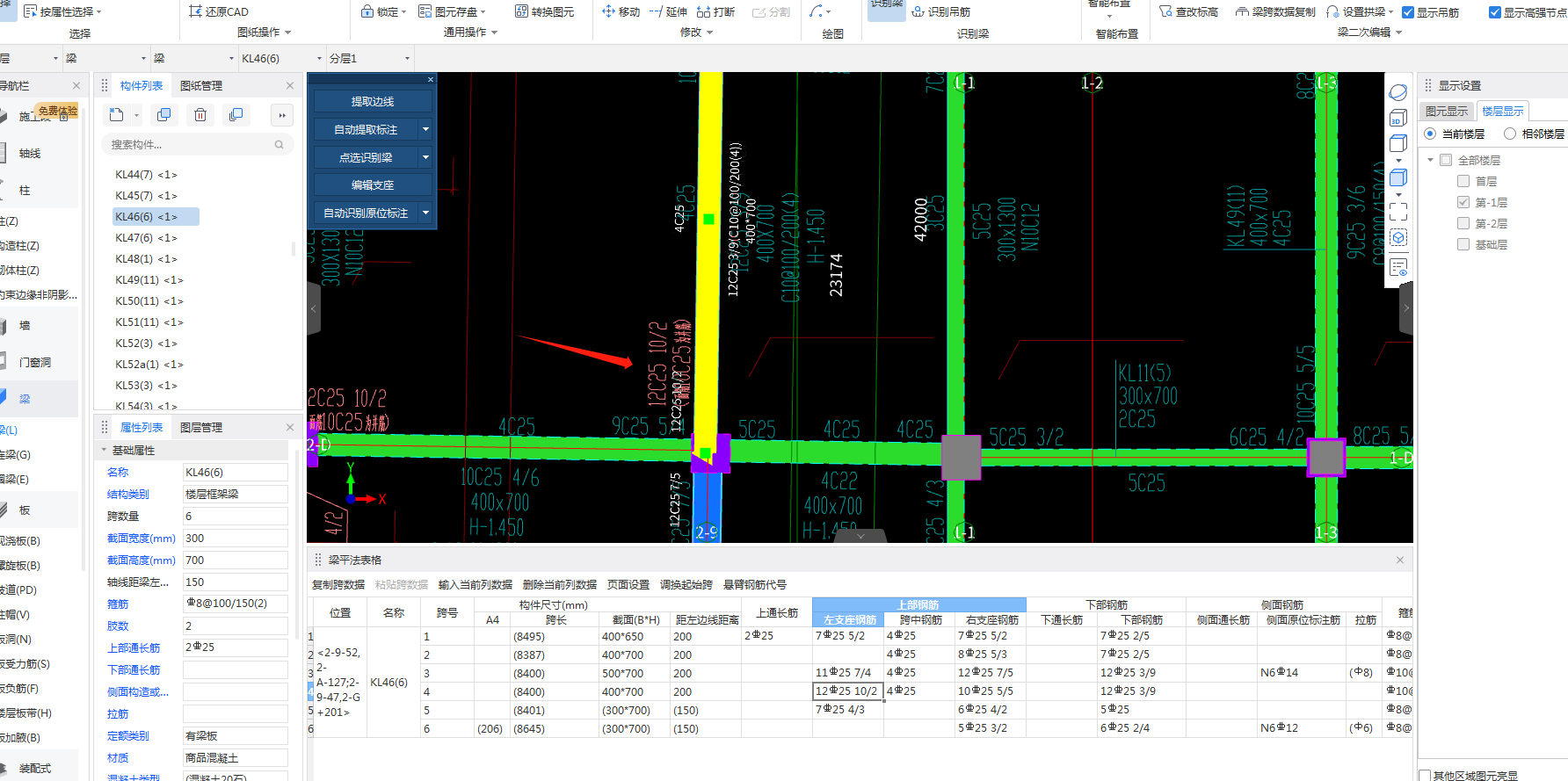Click the search magnifier in component list
This screenshot has width=1568, height=781.
coord(279,145)
